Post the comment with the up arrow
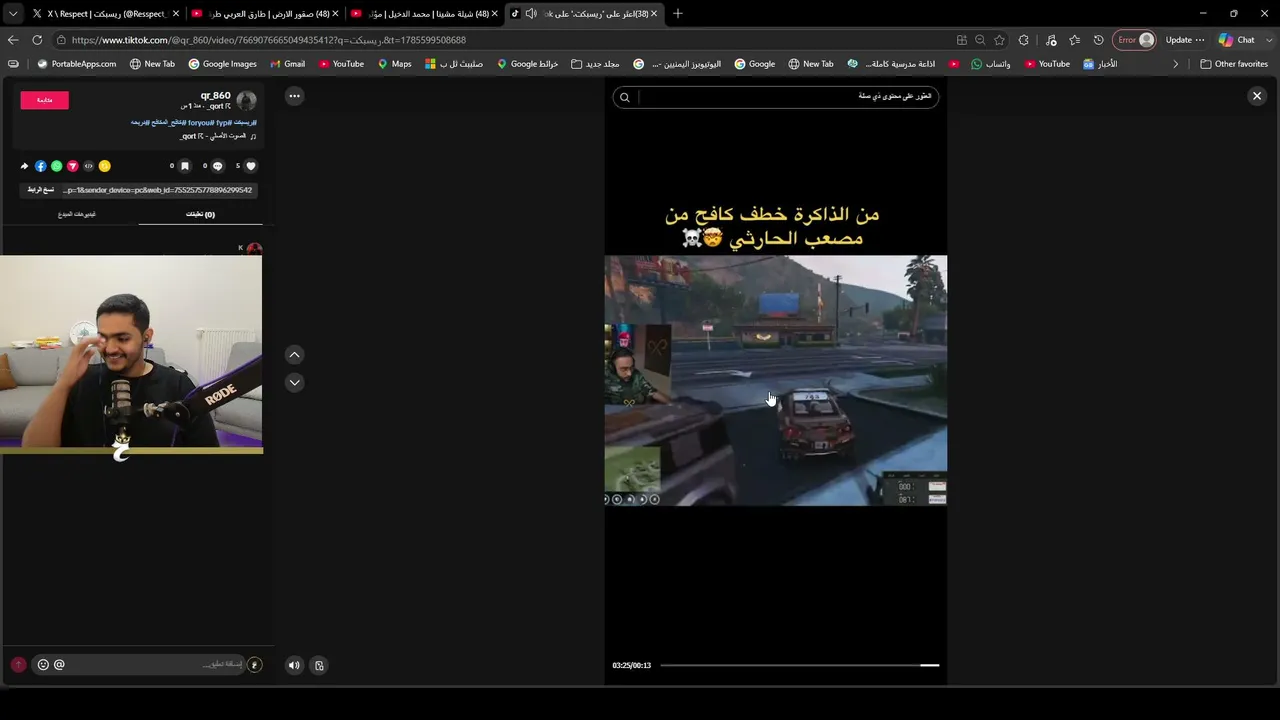 point(18,665)
